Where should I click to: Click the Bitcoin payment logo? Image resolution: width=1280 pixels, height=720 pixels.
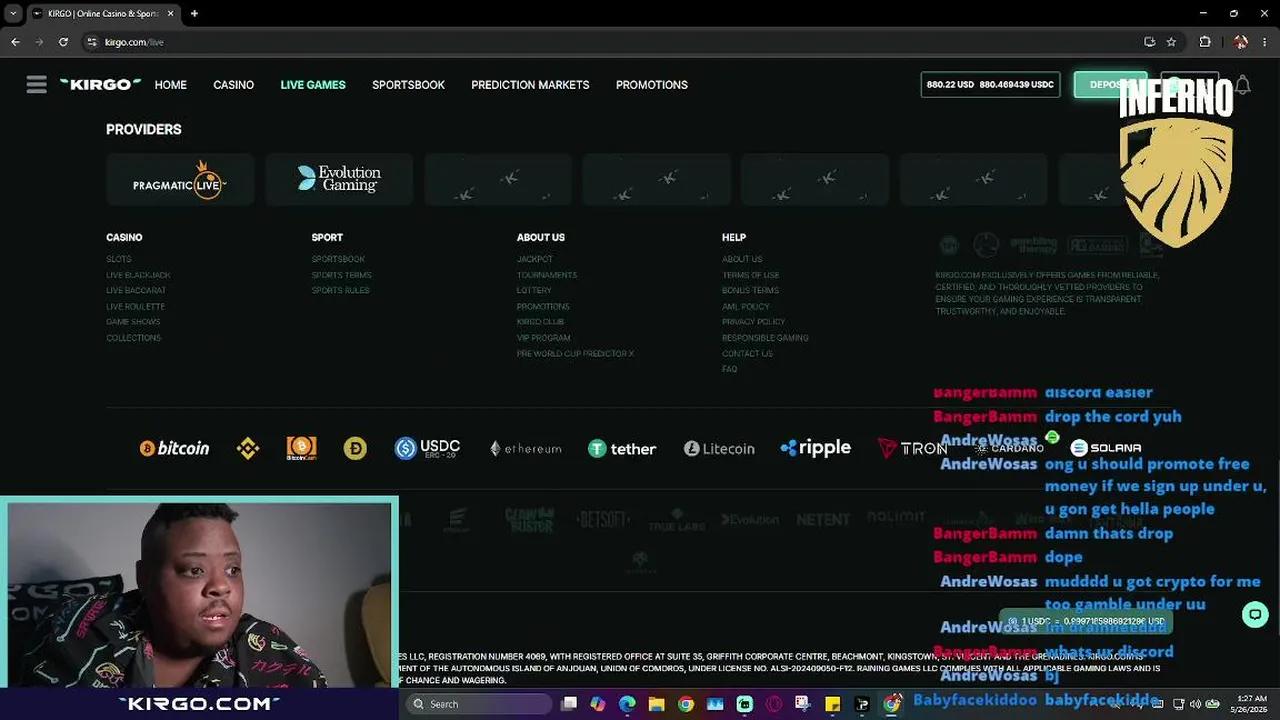coord(175,449)
